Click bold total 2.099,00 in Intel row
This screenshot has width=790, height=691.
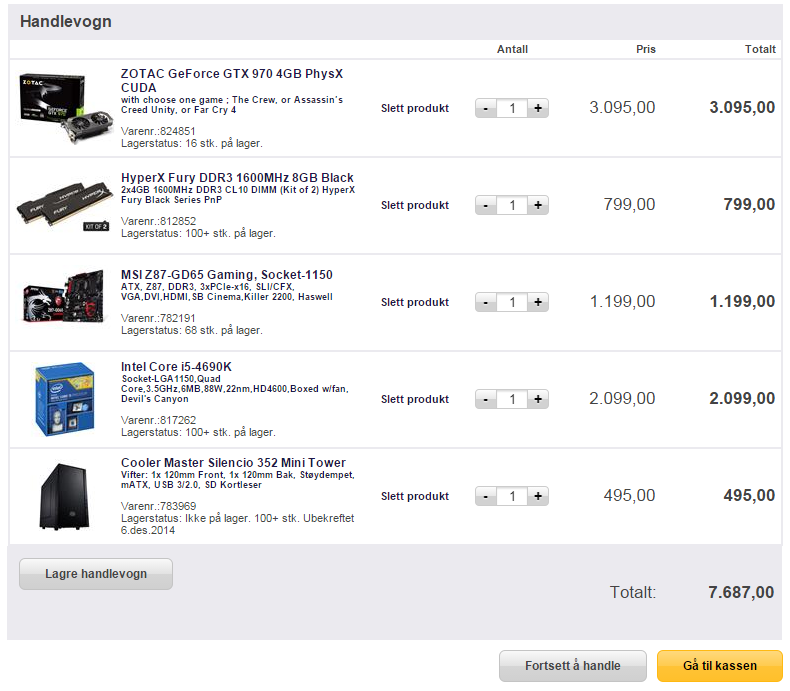[742, 398]
